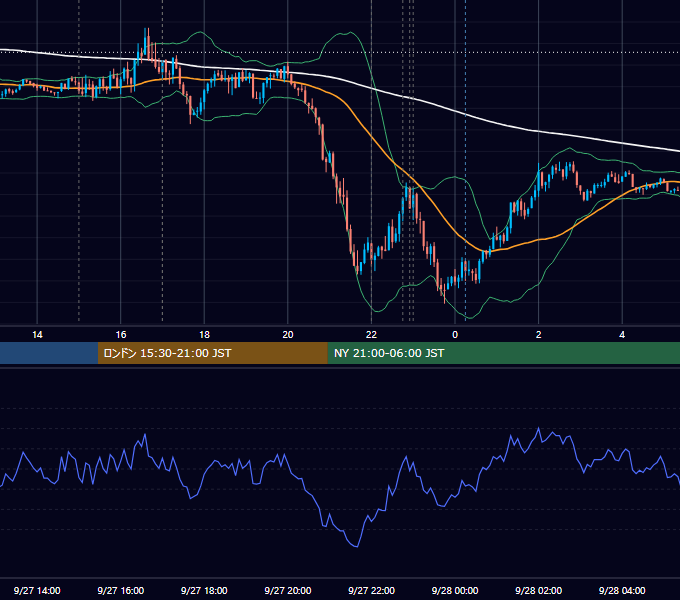Click the 9/28 00:00 time label
This screenshot has width=680, height=600.
pyautogui.click(x=455, y=590)
